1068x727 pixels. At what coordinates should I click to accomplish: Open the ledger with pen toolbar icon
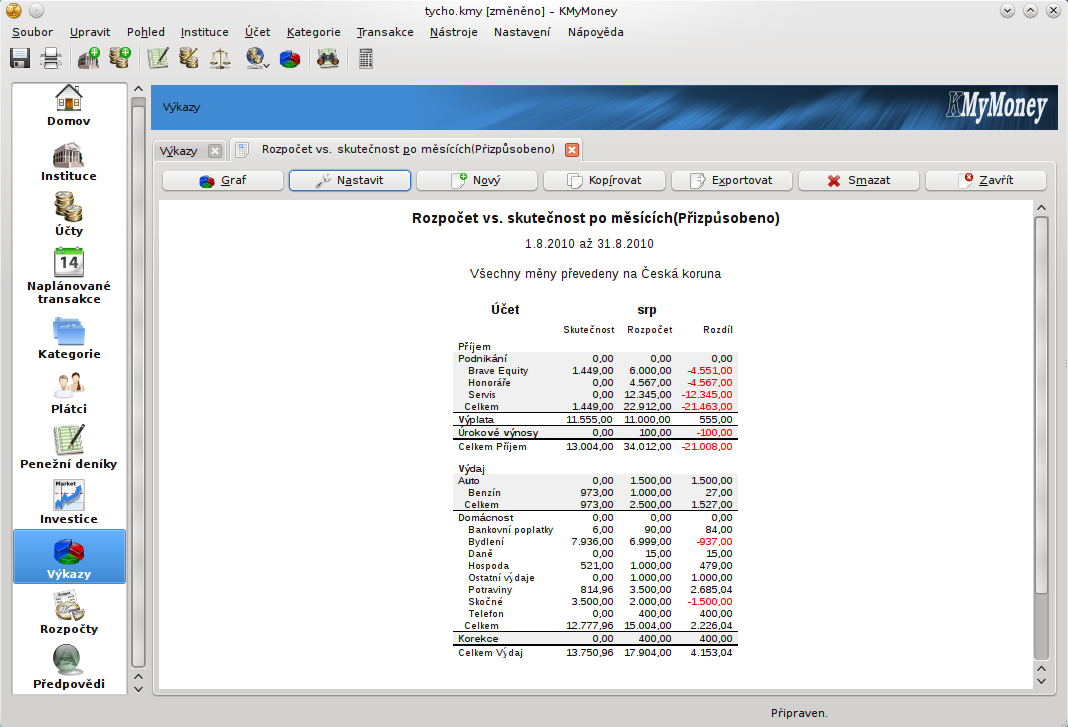(x=158, y=59)
